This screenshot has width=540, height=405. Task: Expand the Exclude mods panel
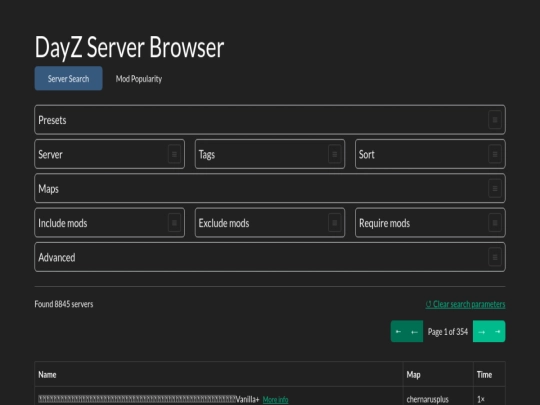(x=270, y=223)
